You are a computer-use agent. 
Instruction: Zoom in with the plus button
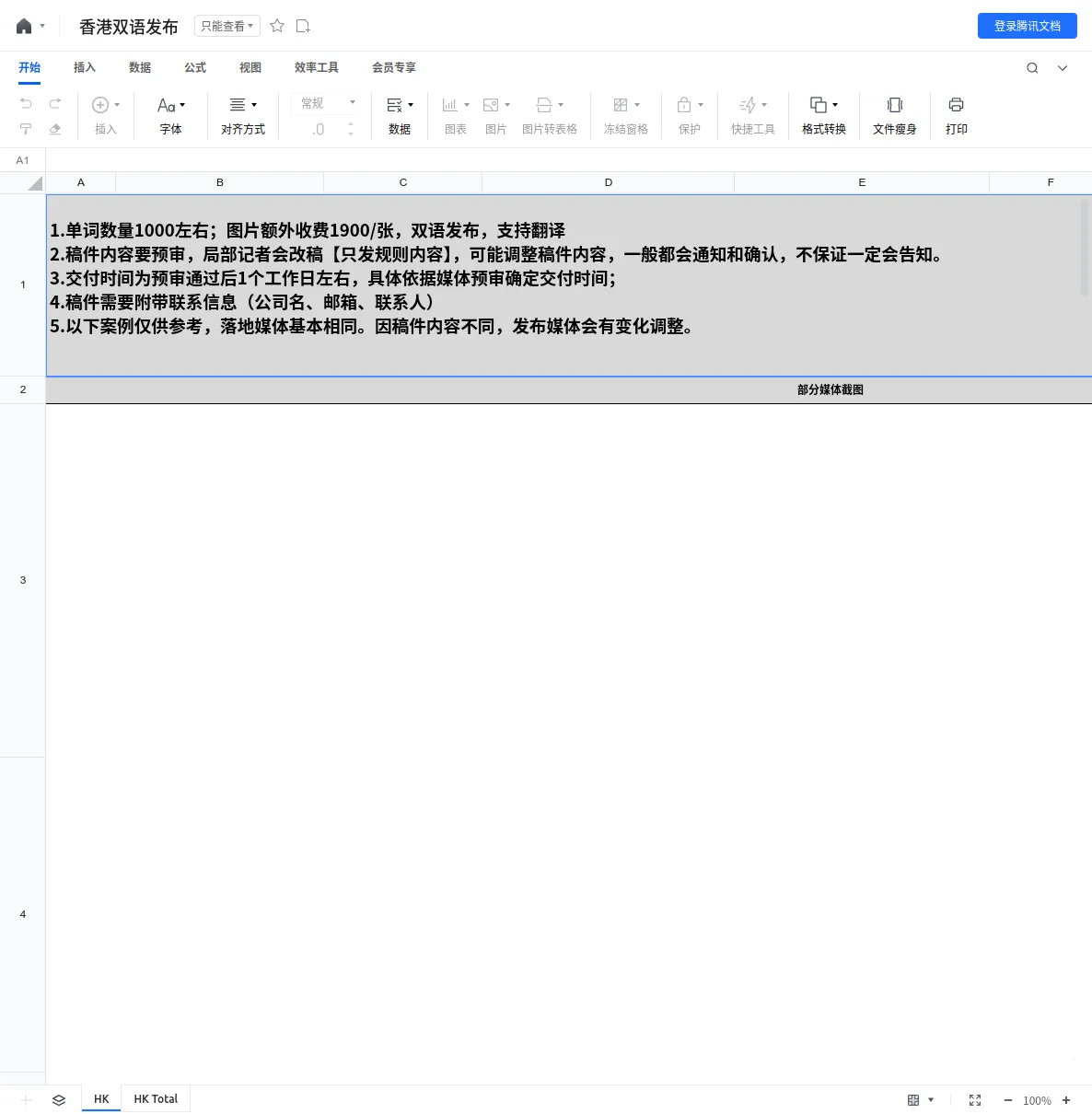(x=1066, y=1100)
